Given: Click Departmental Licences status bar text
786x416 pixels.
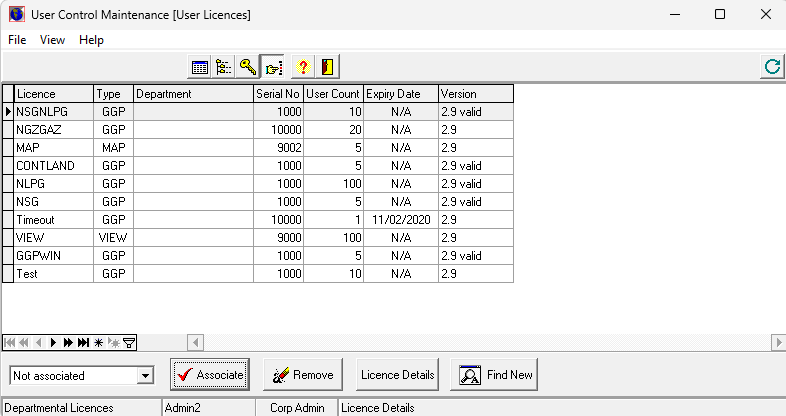Looking at the screenshot, I should click(x=59, y=408).
